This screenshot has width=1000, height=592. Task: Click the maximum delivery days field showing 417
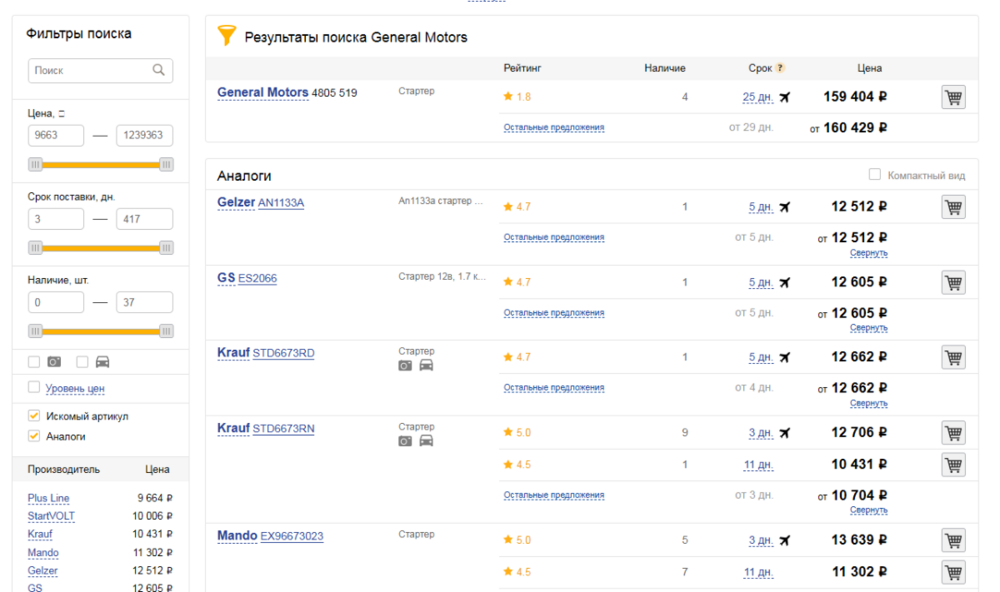coord(145,219)
